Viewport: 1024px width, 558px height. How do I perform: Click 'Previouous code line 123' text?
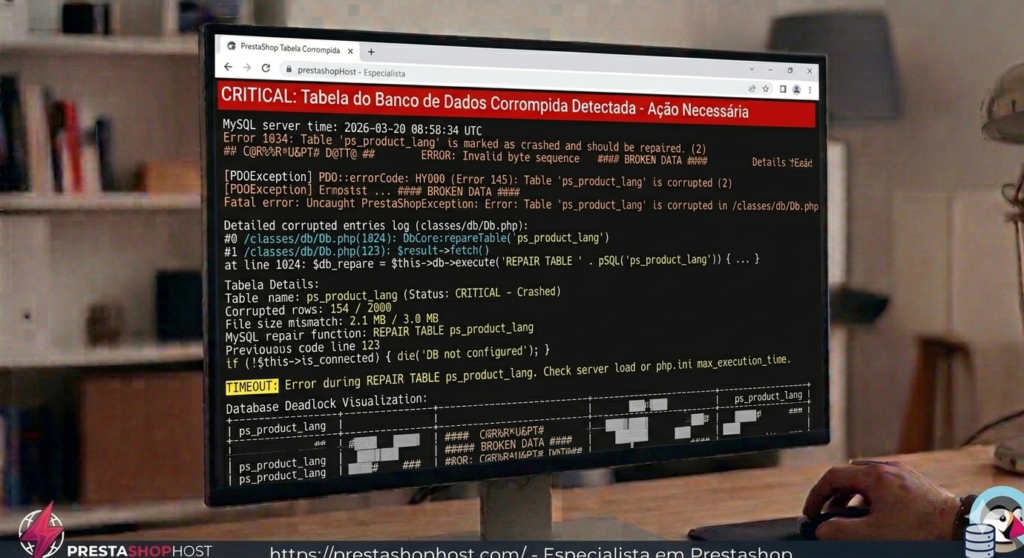click(x=302, y=348)
